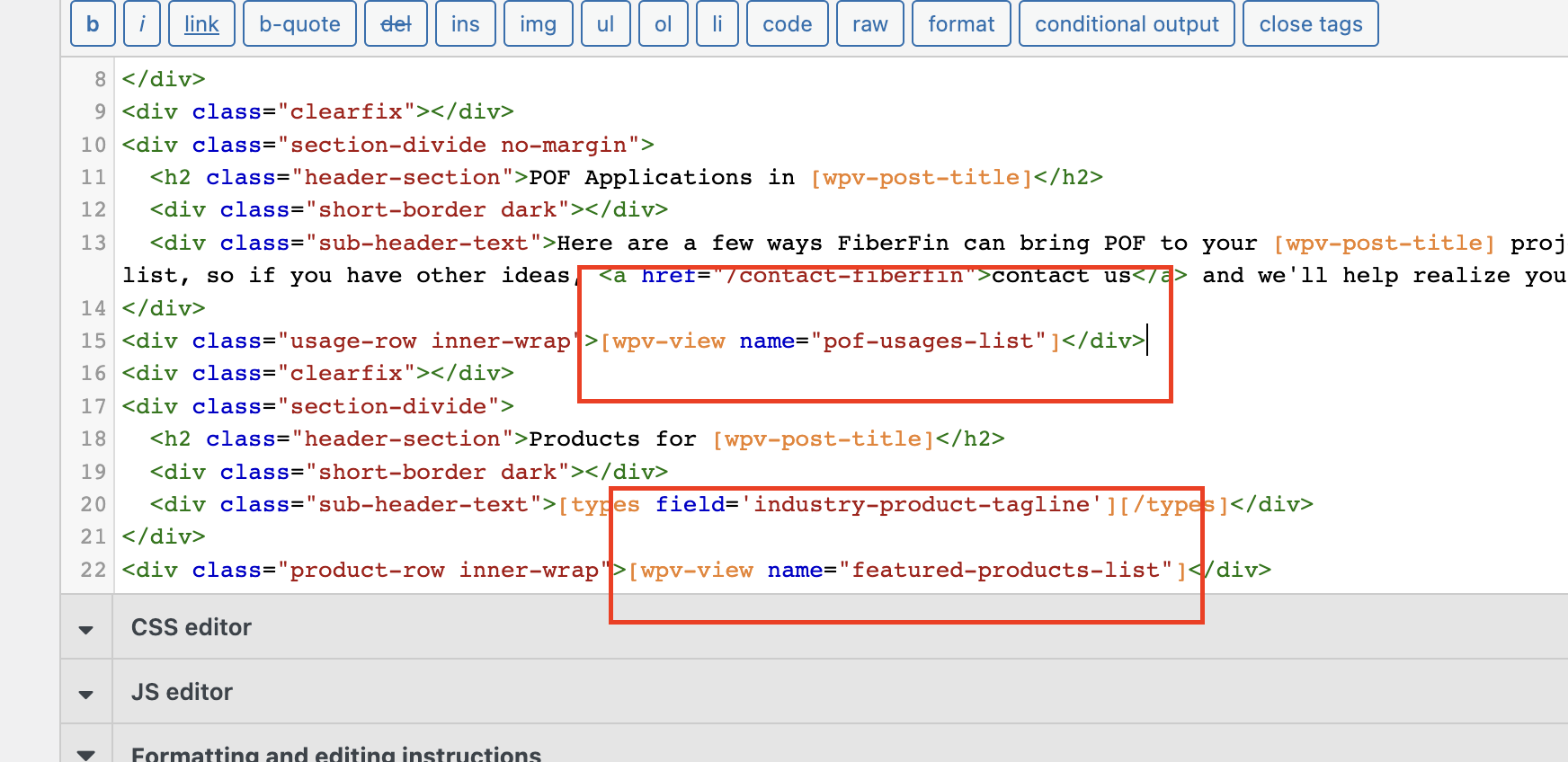Click the 'Products for' heading text on line 18
The image size is (1568, 762).
(x=612, y=439)
